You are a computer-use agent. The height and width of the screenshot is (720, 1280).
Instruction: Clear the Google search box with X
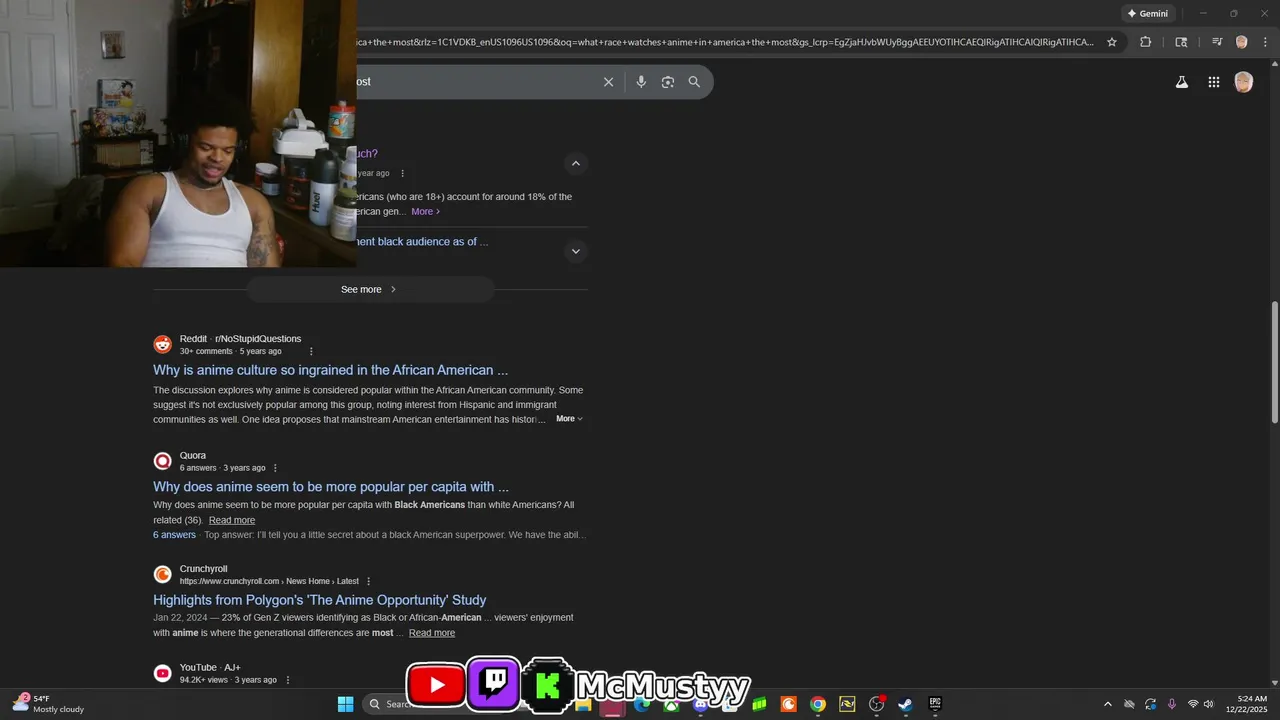608,82
